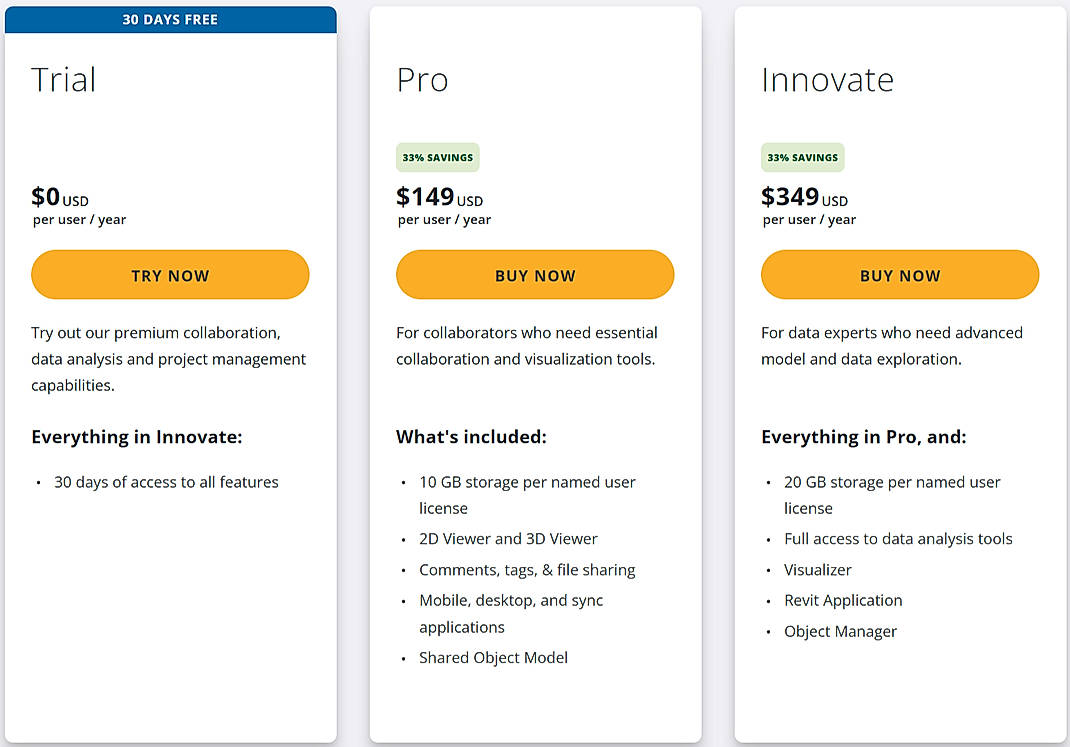Image resolution: width=1070 pixels, height=747 pixels.
Task: Select the 30 DAYS FREE banner
Action: pos(169,18)
